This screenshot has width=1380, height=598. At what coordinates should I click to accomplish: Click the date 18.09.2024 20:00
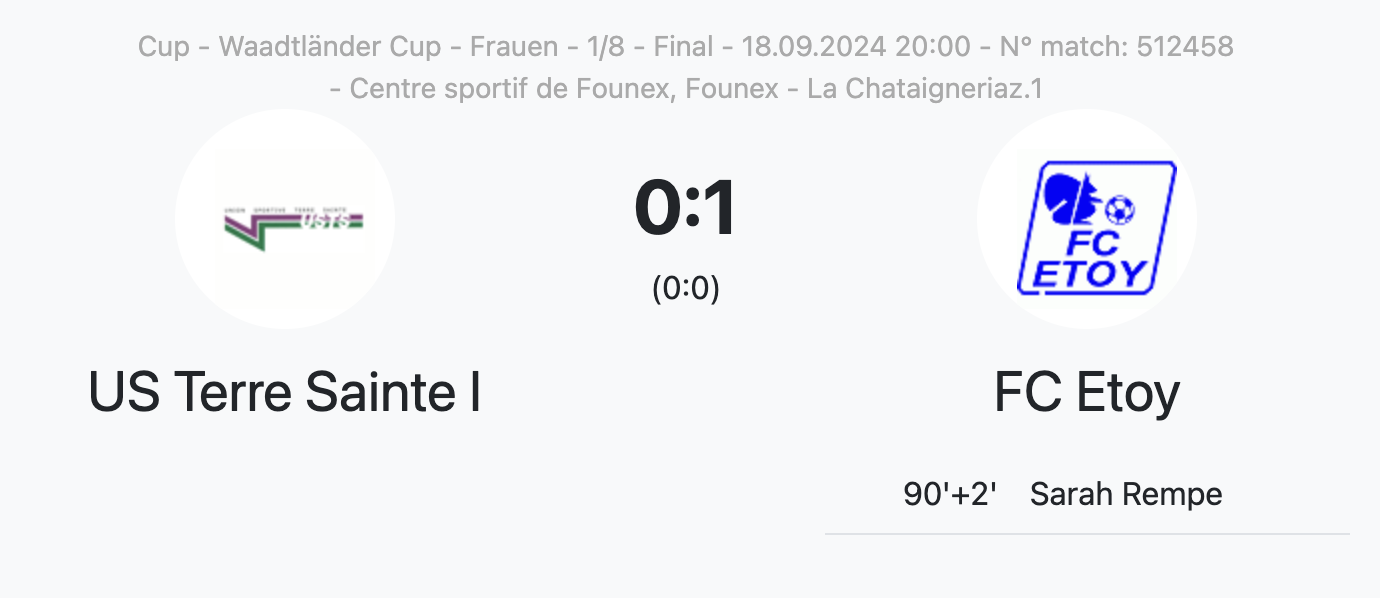[856, 46]
